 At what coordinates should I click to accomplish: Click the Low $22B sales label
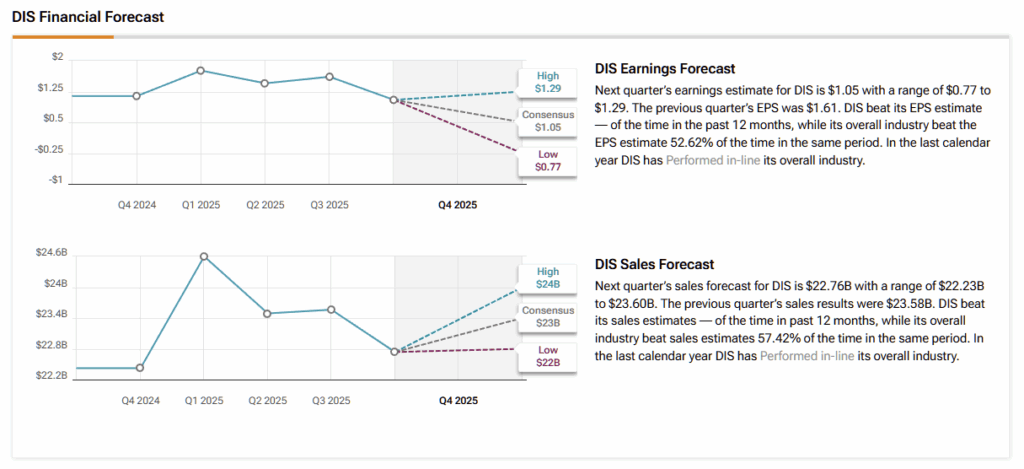547,355
